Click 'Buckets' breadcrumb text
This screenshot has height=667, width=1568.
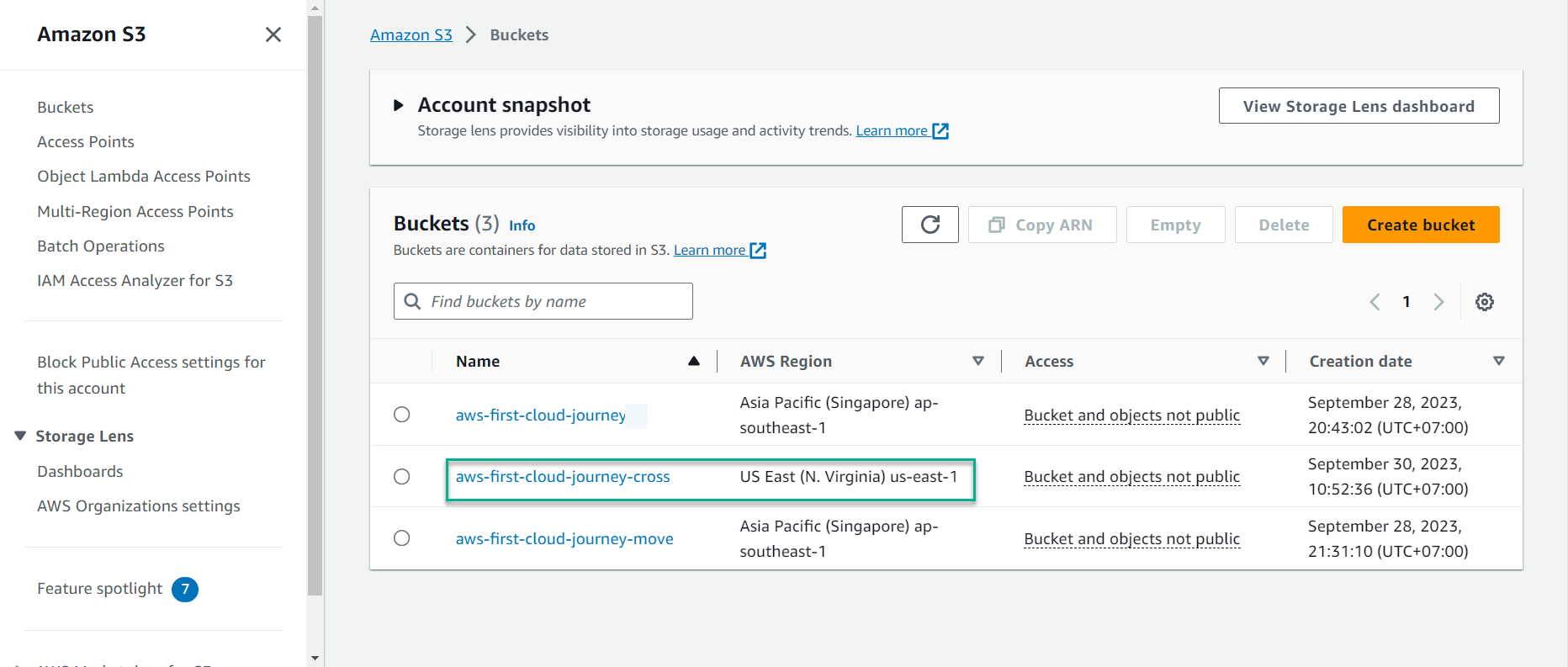[519, 35]
